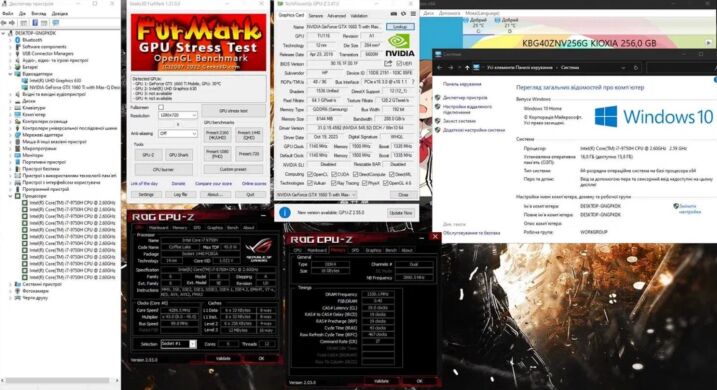This screenshot has width=717, height=390.
Task: Enable the Fullscreen checkbox in FurMark
Action: click(161, 107)
